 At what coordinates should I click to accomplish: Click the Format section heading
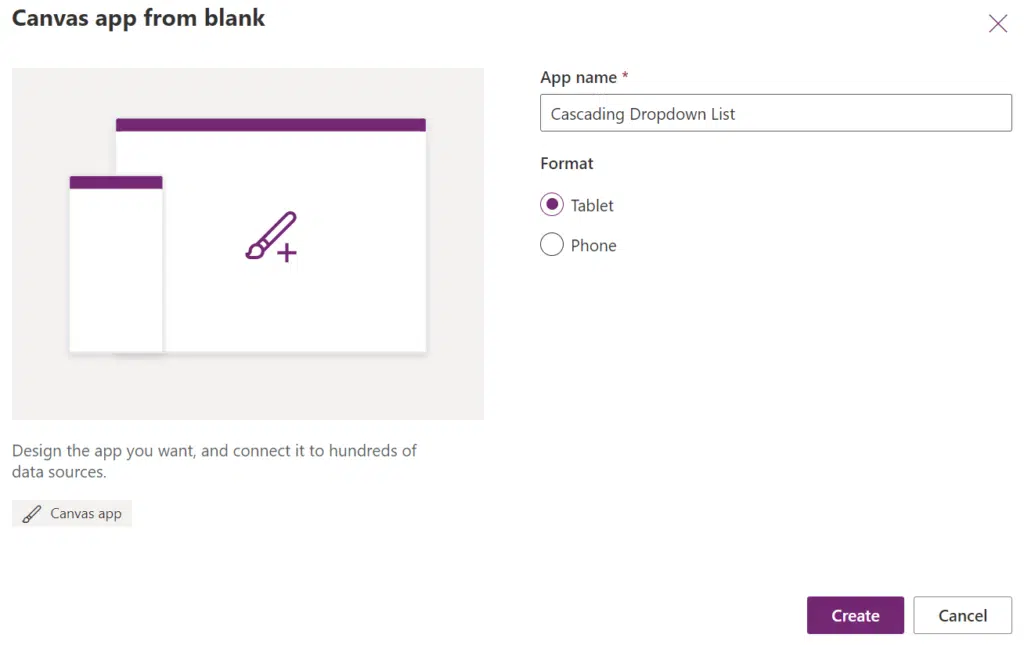pos(566,163)
